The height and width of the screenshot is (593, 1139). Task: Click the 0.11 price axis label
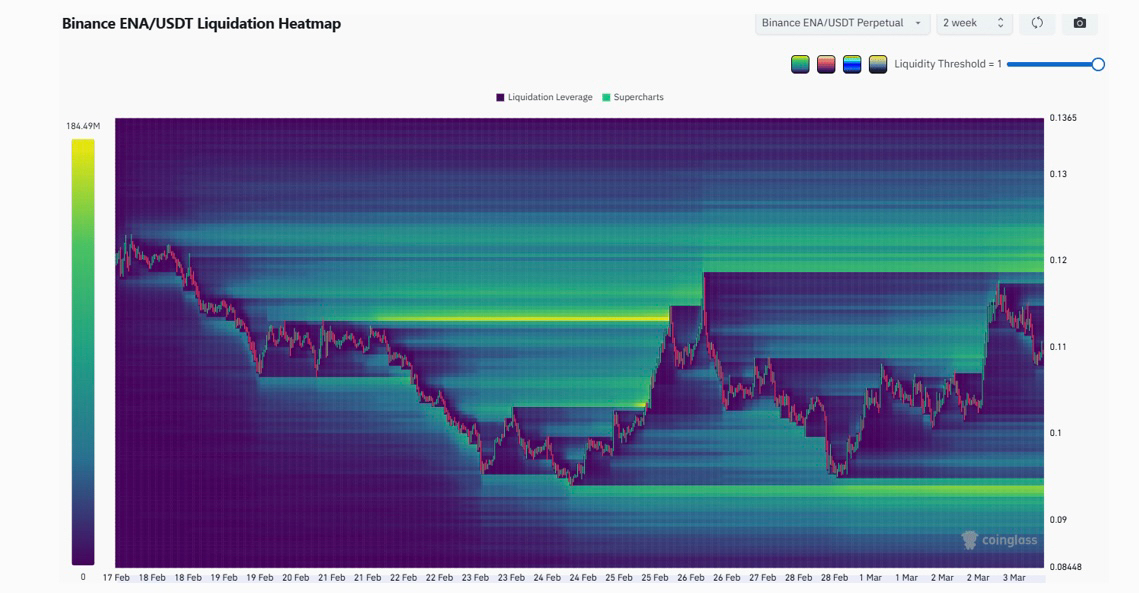tap(1058, 347)
